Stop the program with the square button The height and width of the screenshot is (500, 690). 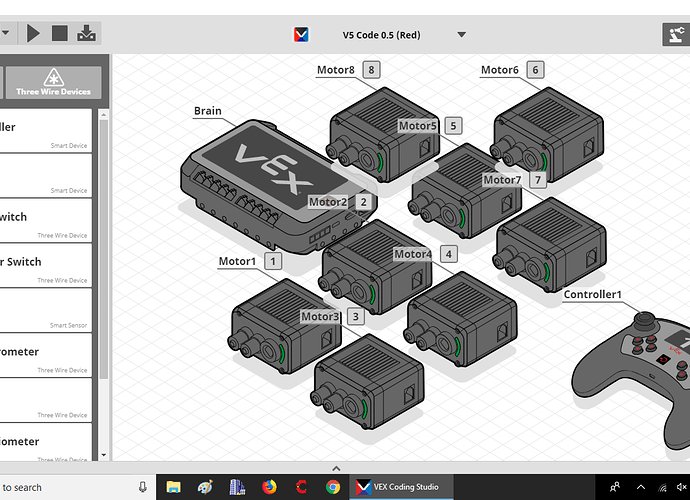[x=60, y=33]
